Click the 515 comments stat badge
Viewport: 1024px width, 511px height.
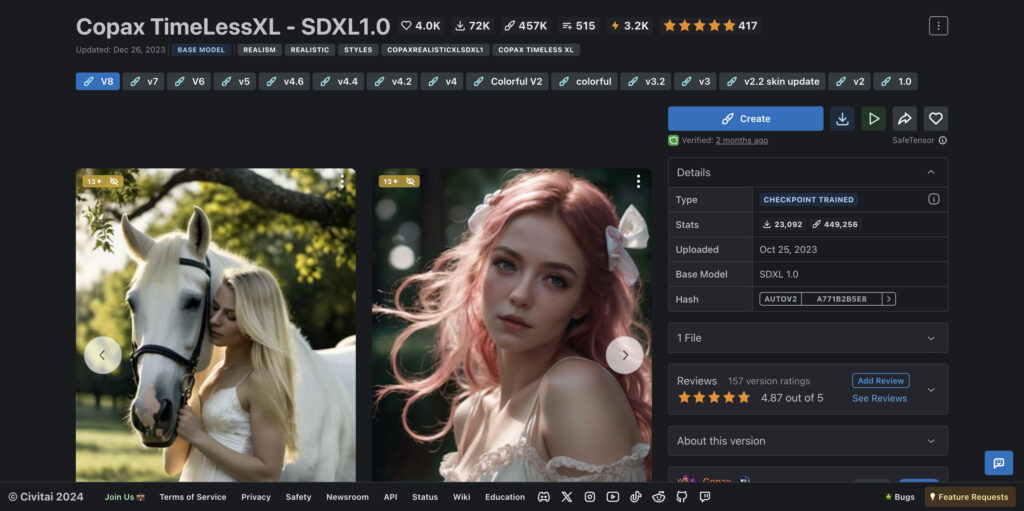click(x=579, y=26)
